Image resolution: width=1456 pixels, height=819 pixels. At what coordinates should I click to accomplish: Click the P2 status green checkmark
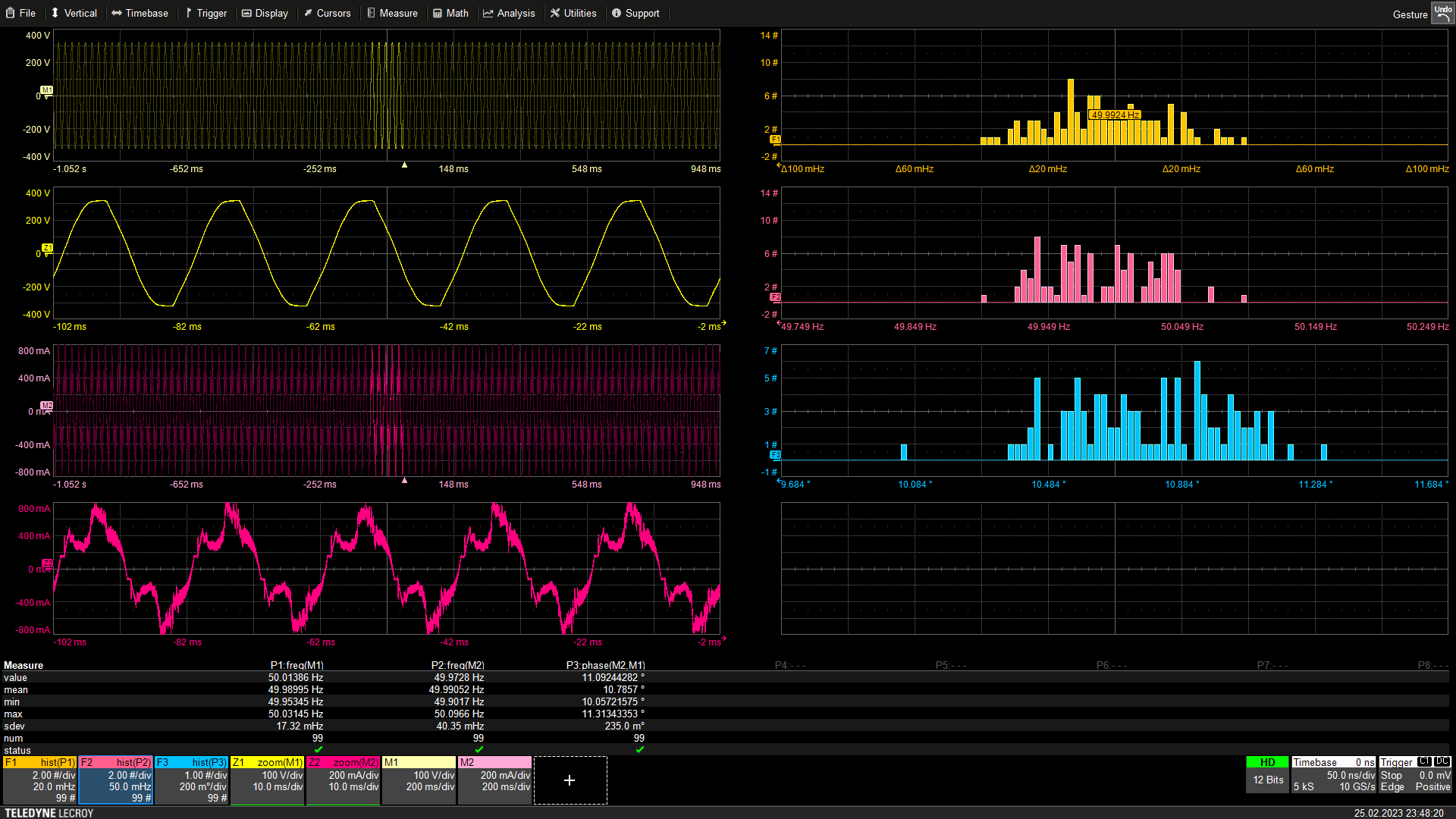click(479, 750)
